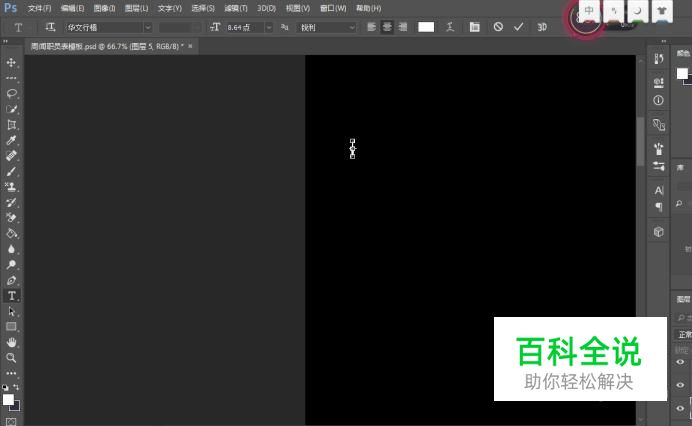Open the History panel icon
692x426 pixels.
click(658, 58)
